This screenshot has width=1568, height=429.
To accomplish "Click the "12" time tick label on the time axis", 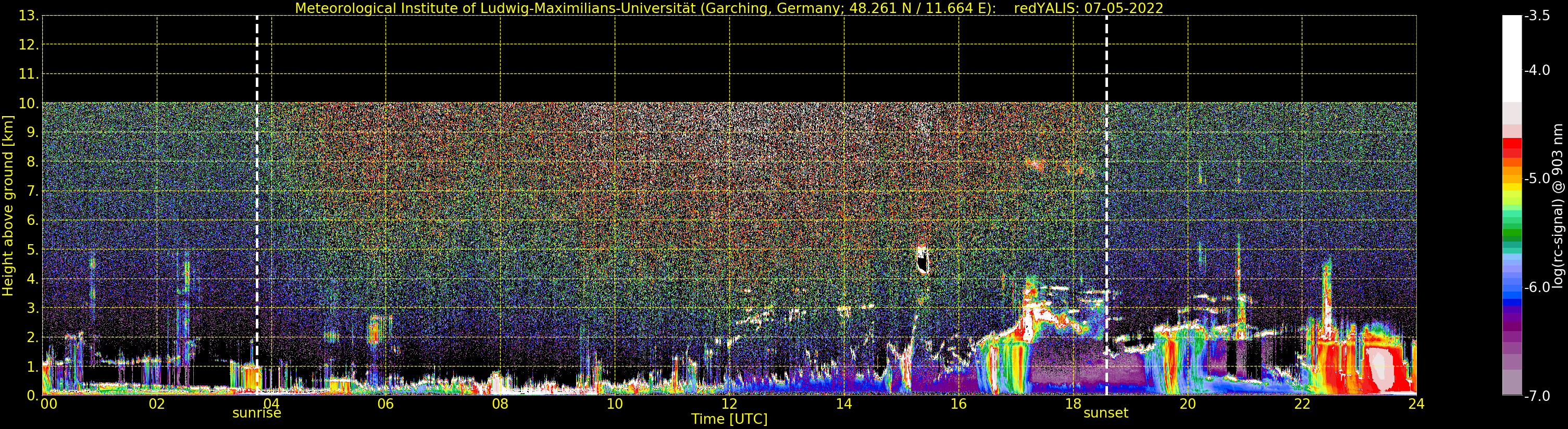I will coord(729,404).
